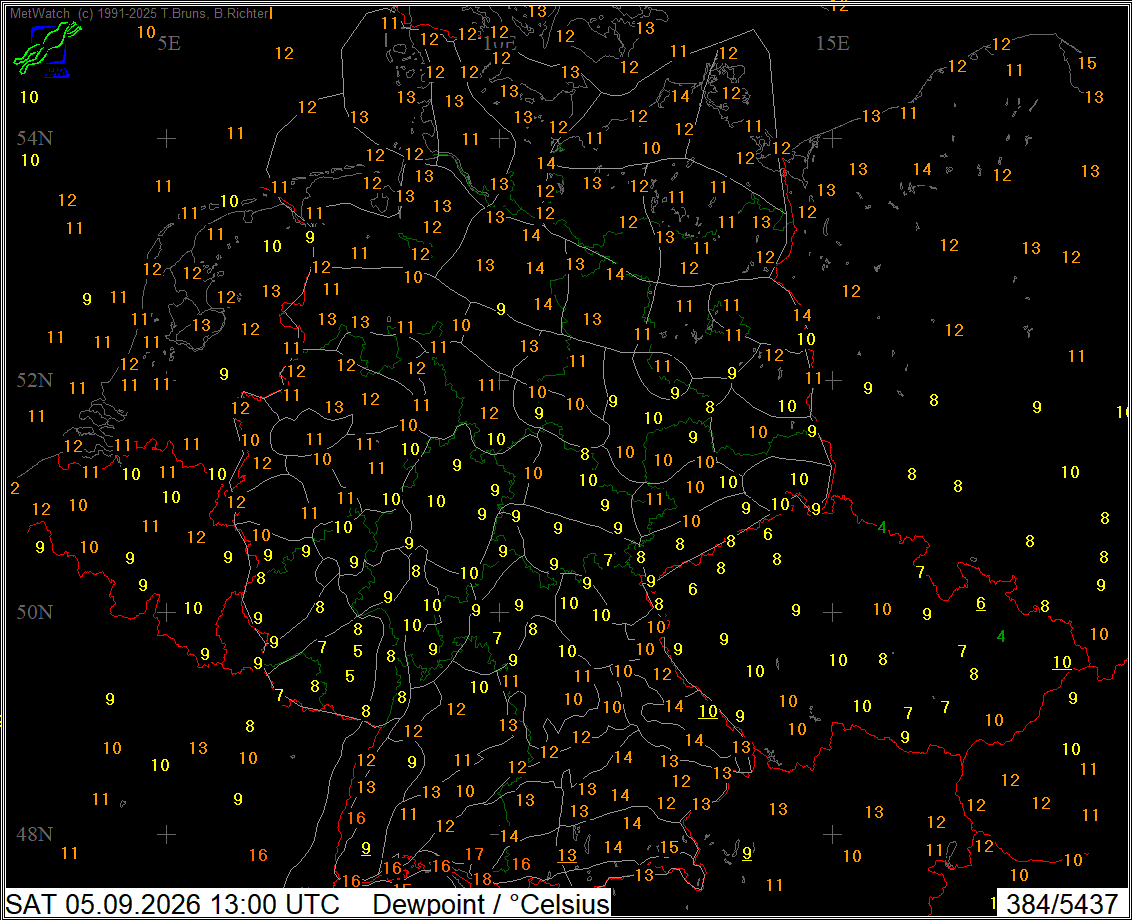The width and height of the screenshot is (1132, 920).
Task: Select the station showing dewpoint 17
Action: 474,854
